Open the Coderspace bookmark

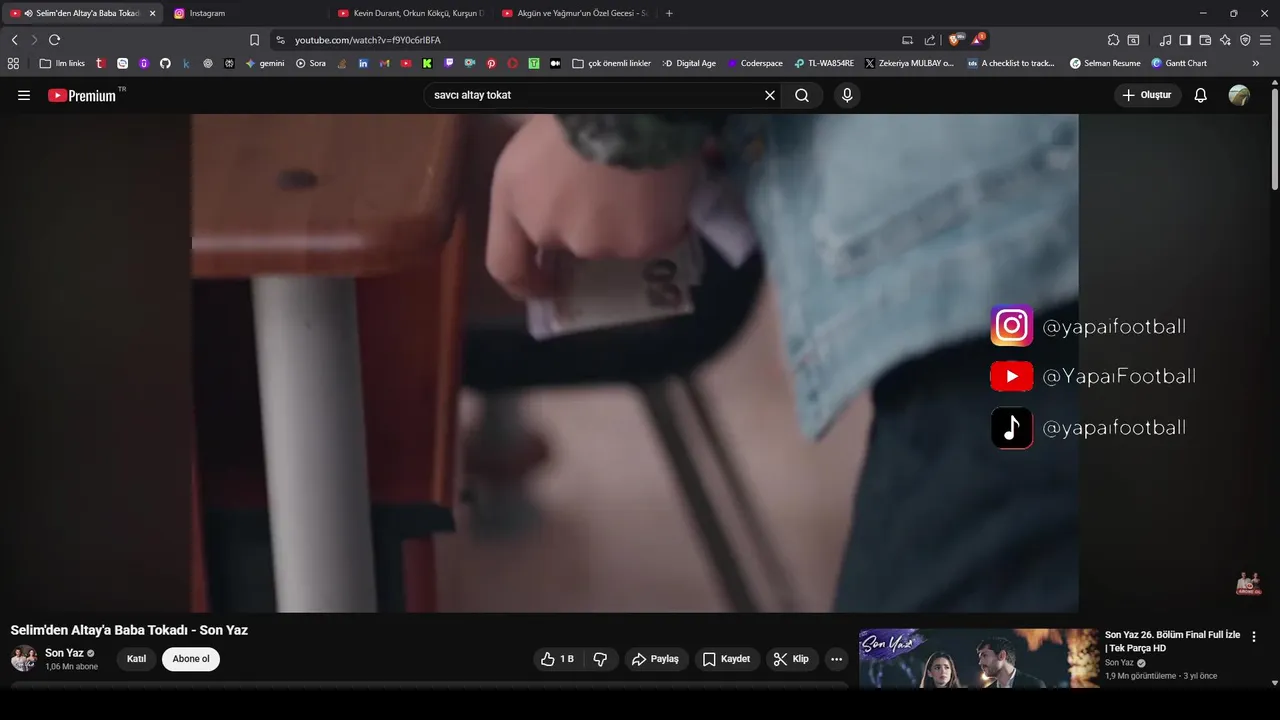click(x=755, y=63)
